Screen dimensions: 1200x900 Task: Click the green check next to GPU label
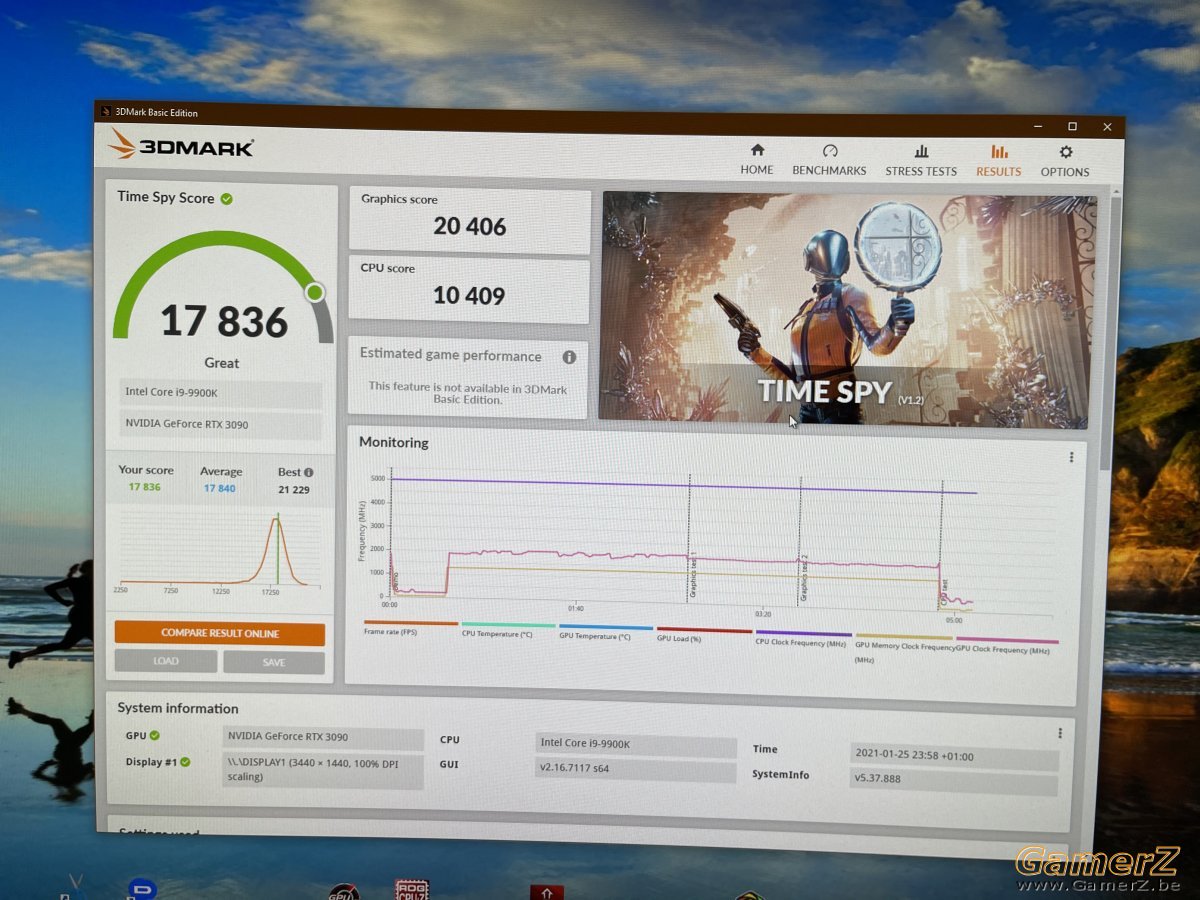point(155,736)
